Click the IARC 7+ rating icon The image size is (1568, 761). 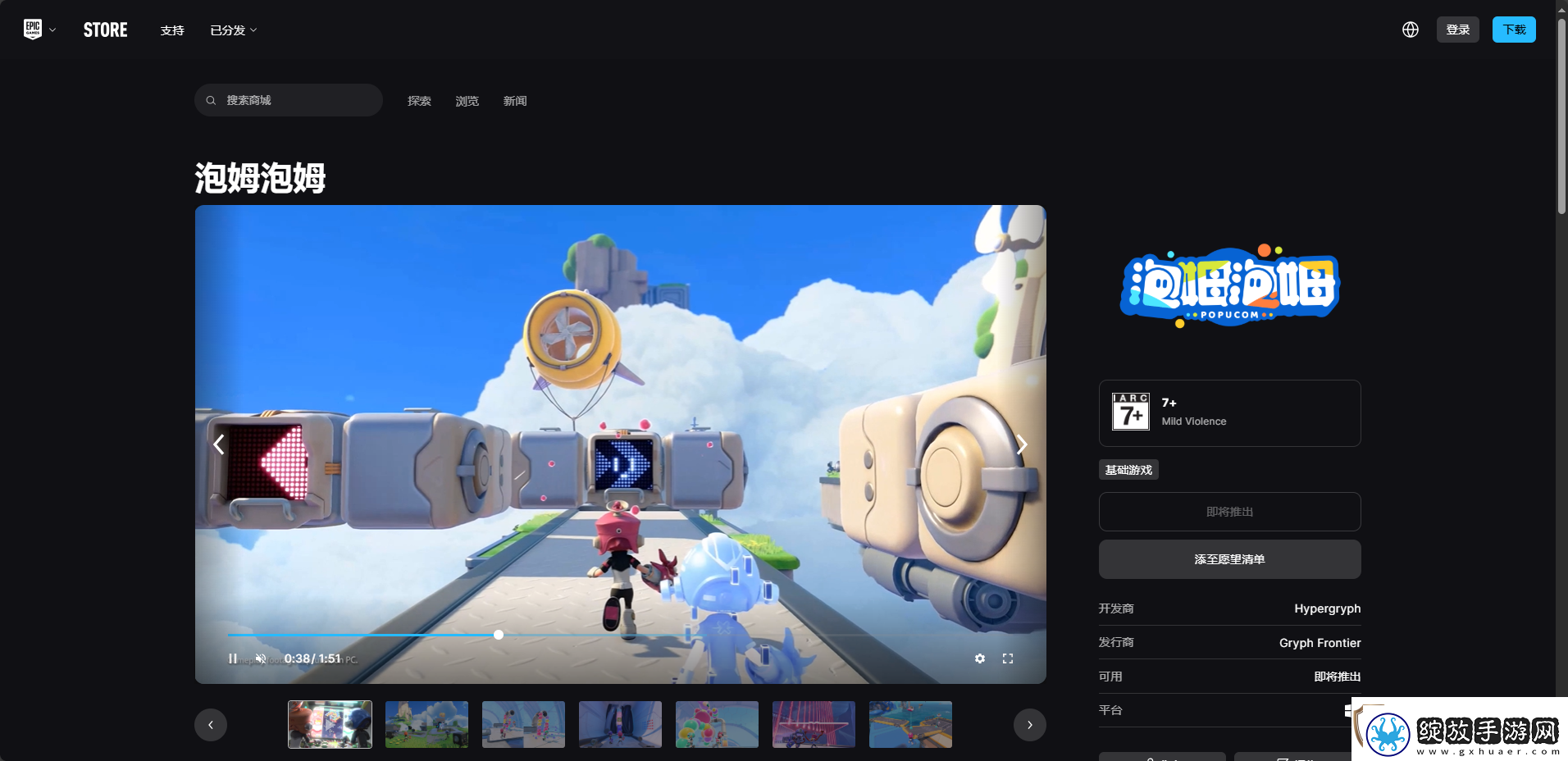(x=1131, y=412)
